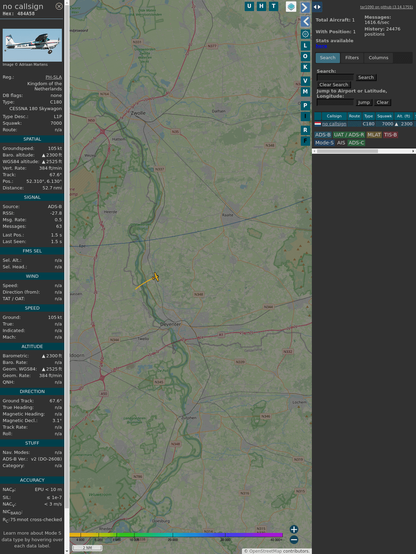Click the Jump to Airport input field
This screenshot has width=416, height=554.
(x=335, y=102)
